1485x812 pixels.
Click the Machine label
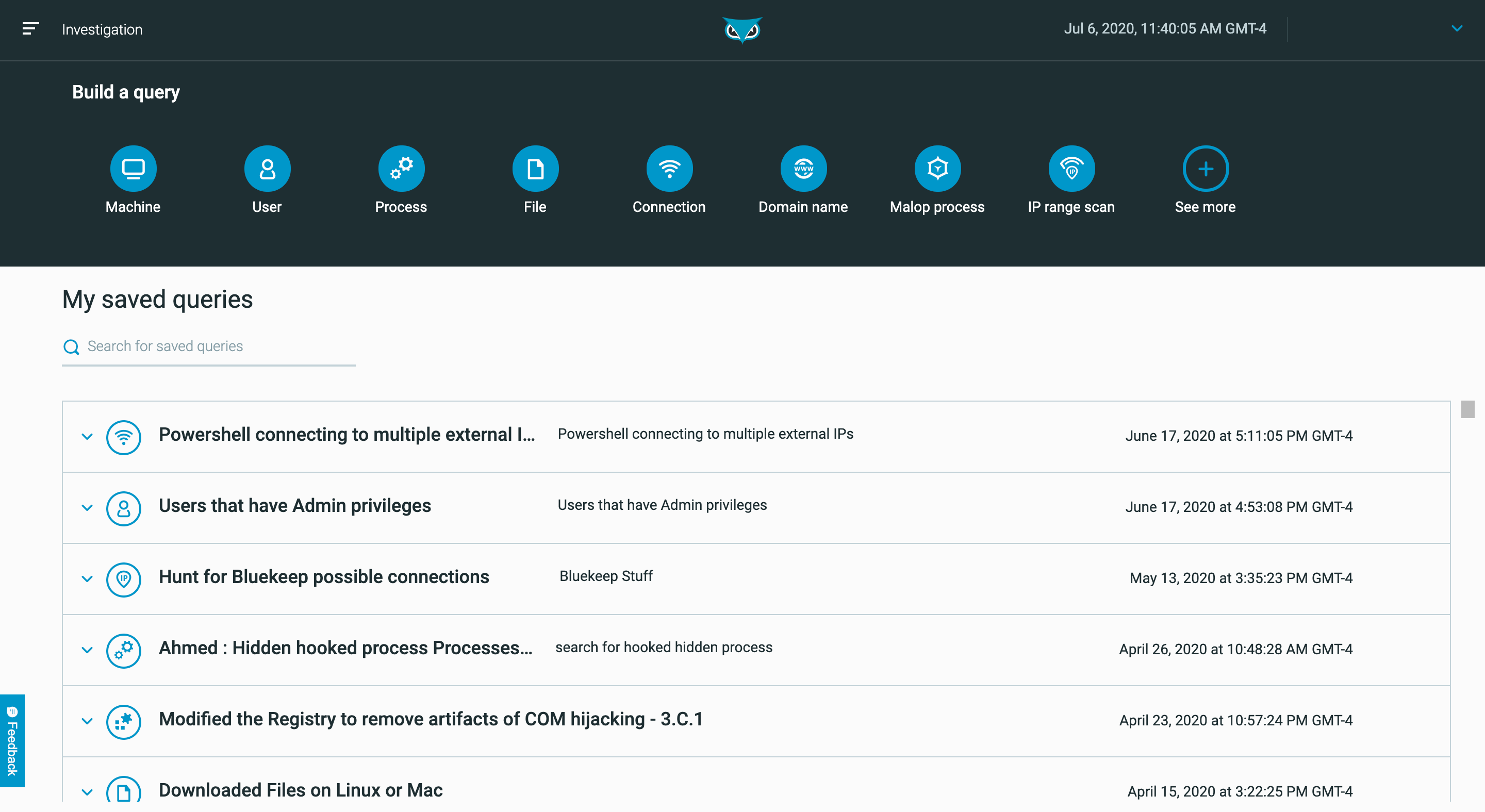click(133, 207)
